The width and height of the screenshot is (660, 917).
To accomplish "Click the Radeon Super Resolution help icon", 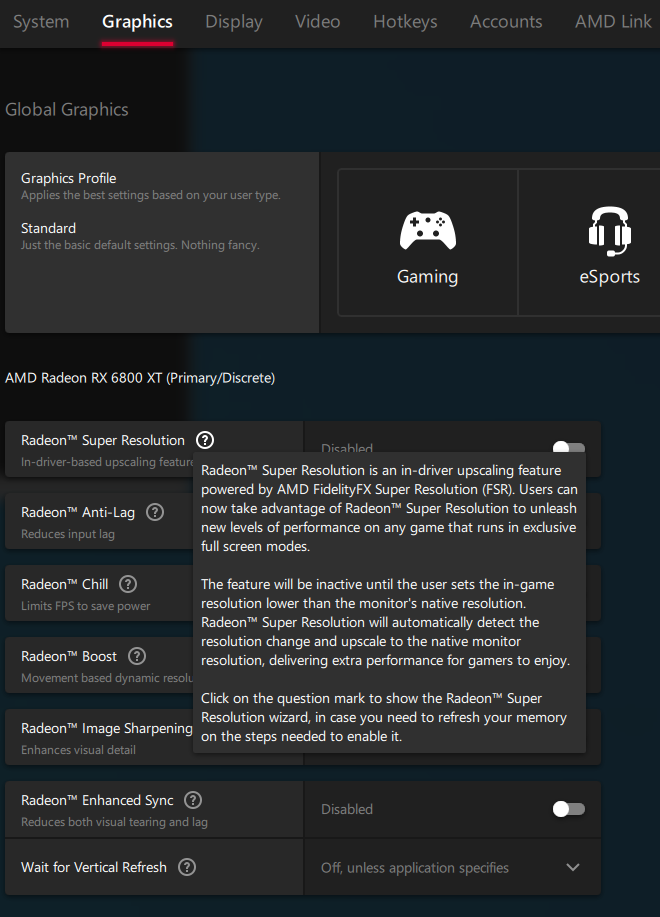I will tap(205, 440).
